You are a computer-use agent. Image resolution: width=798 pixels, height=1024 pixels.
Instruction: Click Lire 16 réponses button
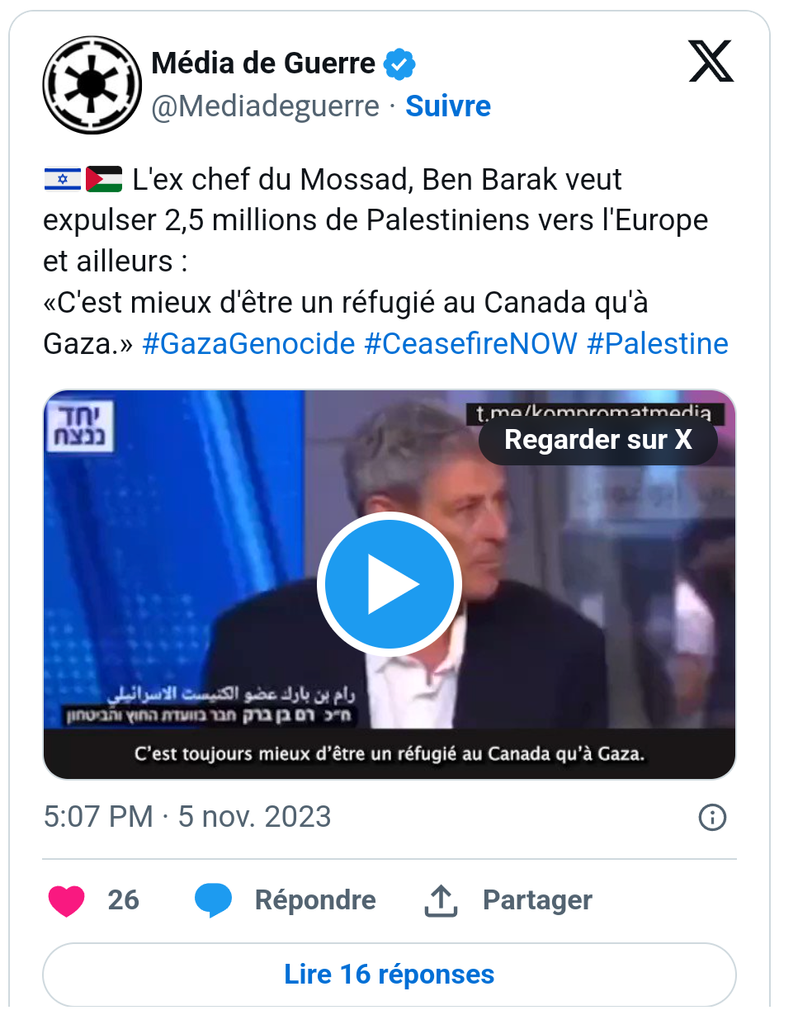389,974
